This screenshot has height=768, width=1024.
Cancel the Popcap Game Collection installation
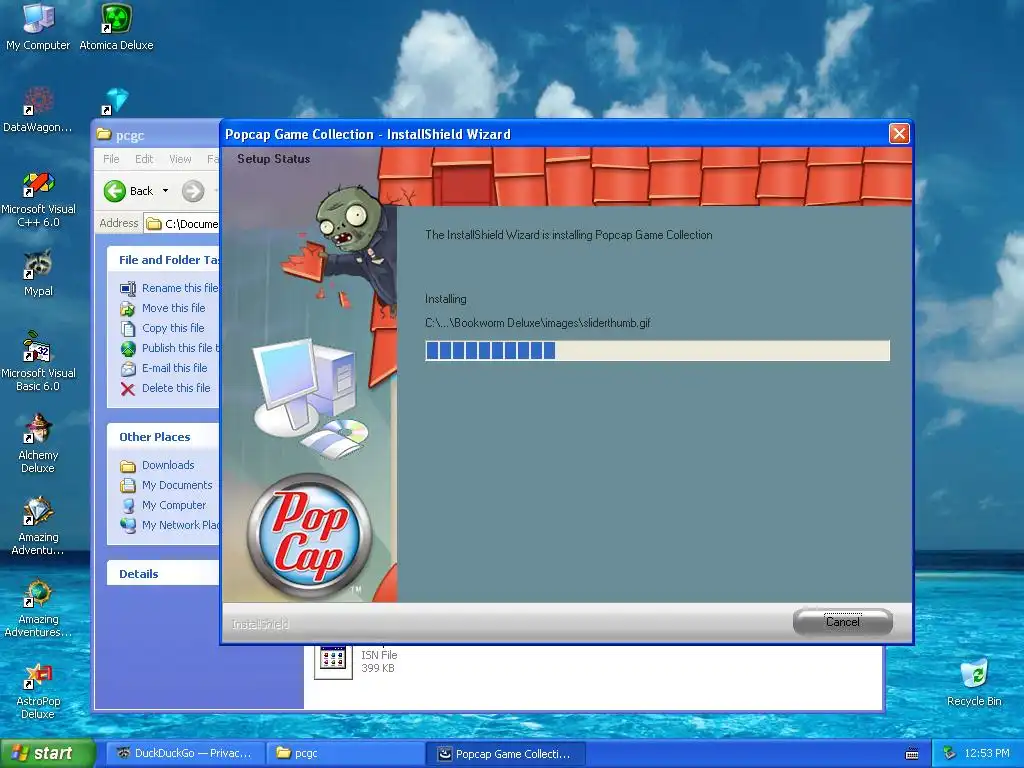coord(842,622)
